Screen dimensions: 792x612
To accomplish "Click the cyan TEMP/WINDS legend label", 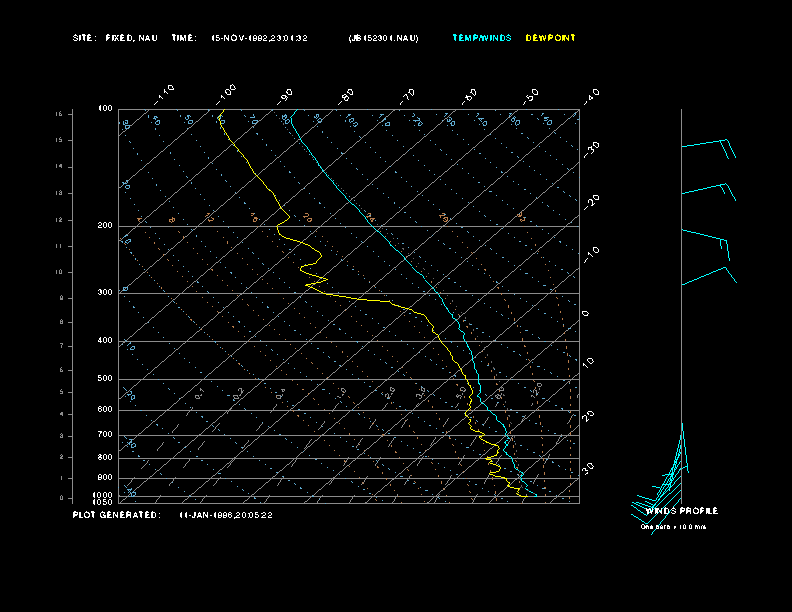I will click(481, 38).
